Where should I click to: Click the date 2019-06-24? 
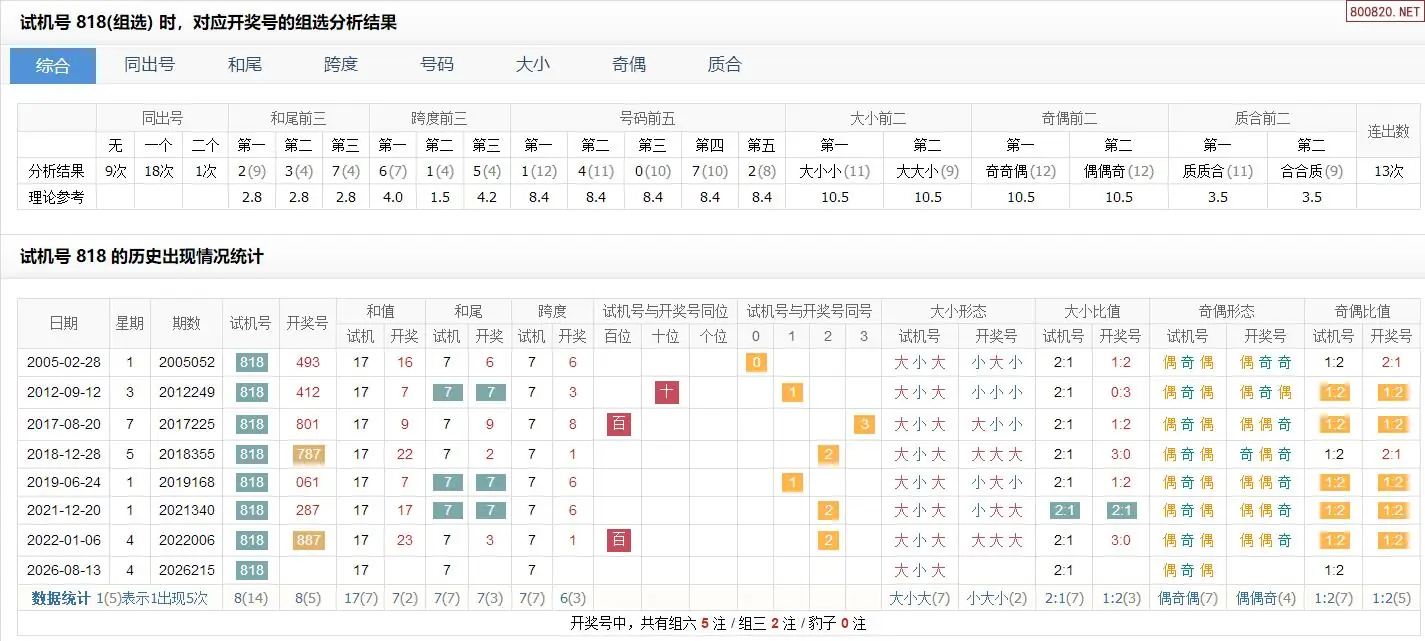click(x=64, y=483)
